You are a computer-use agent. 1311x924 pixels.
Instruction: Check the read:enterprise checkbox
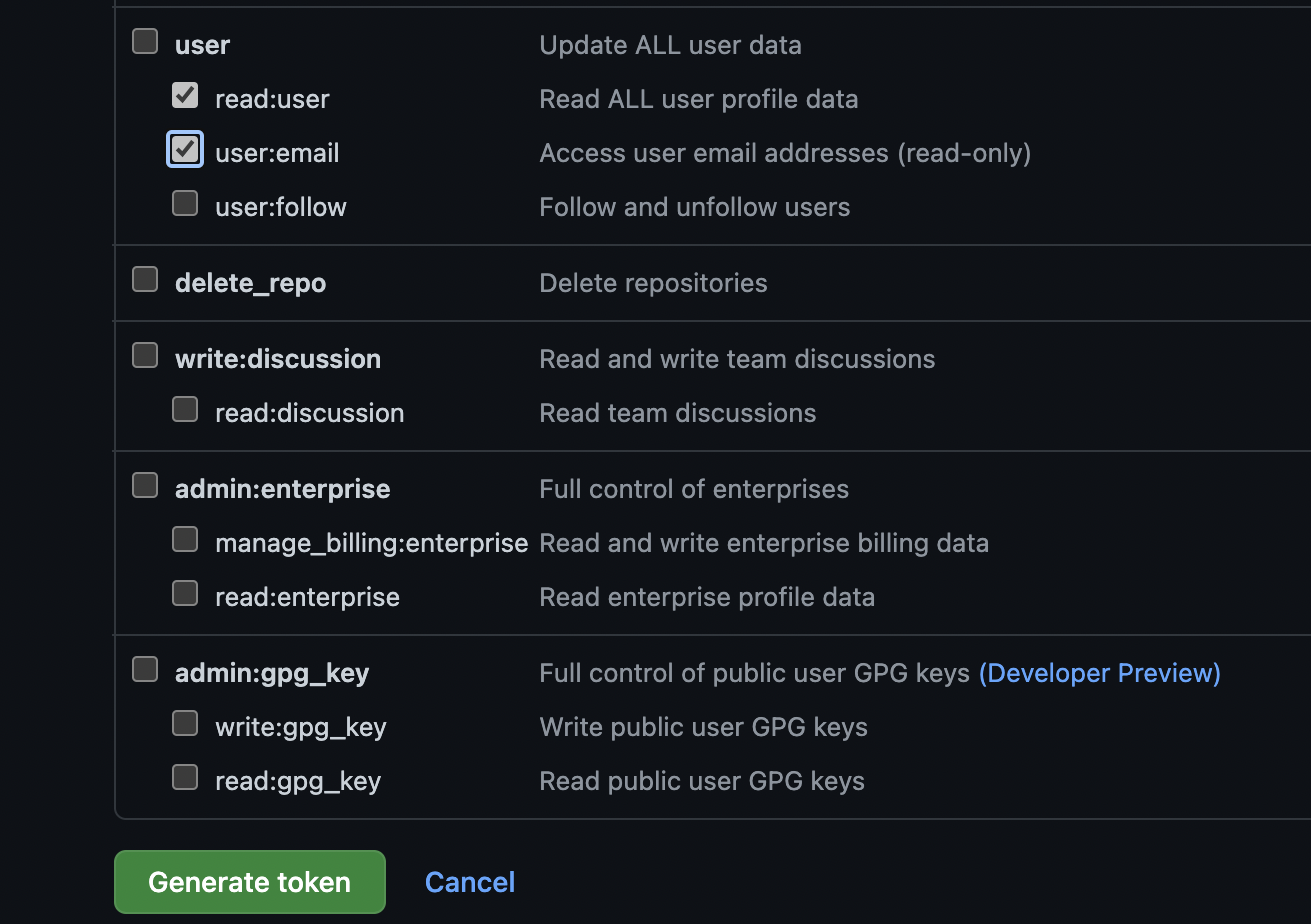tap(185, 593)
